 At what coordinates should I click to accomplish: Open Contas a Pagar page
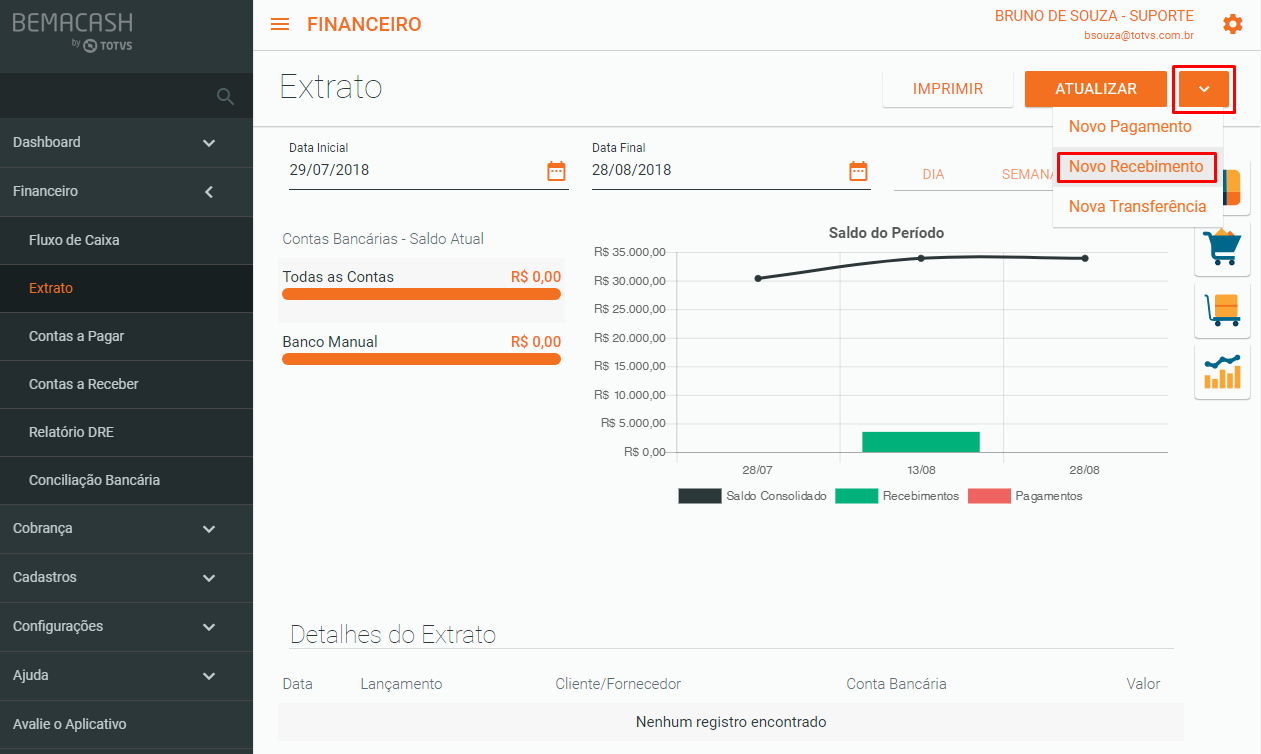(x=126, y=336)
